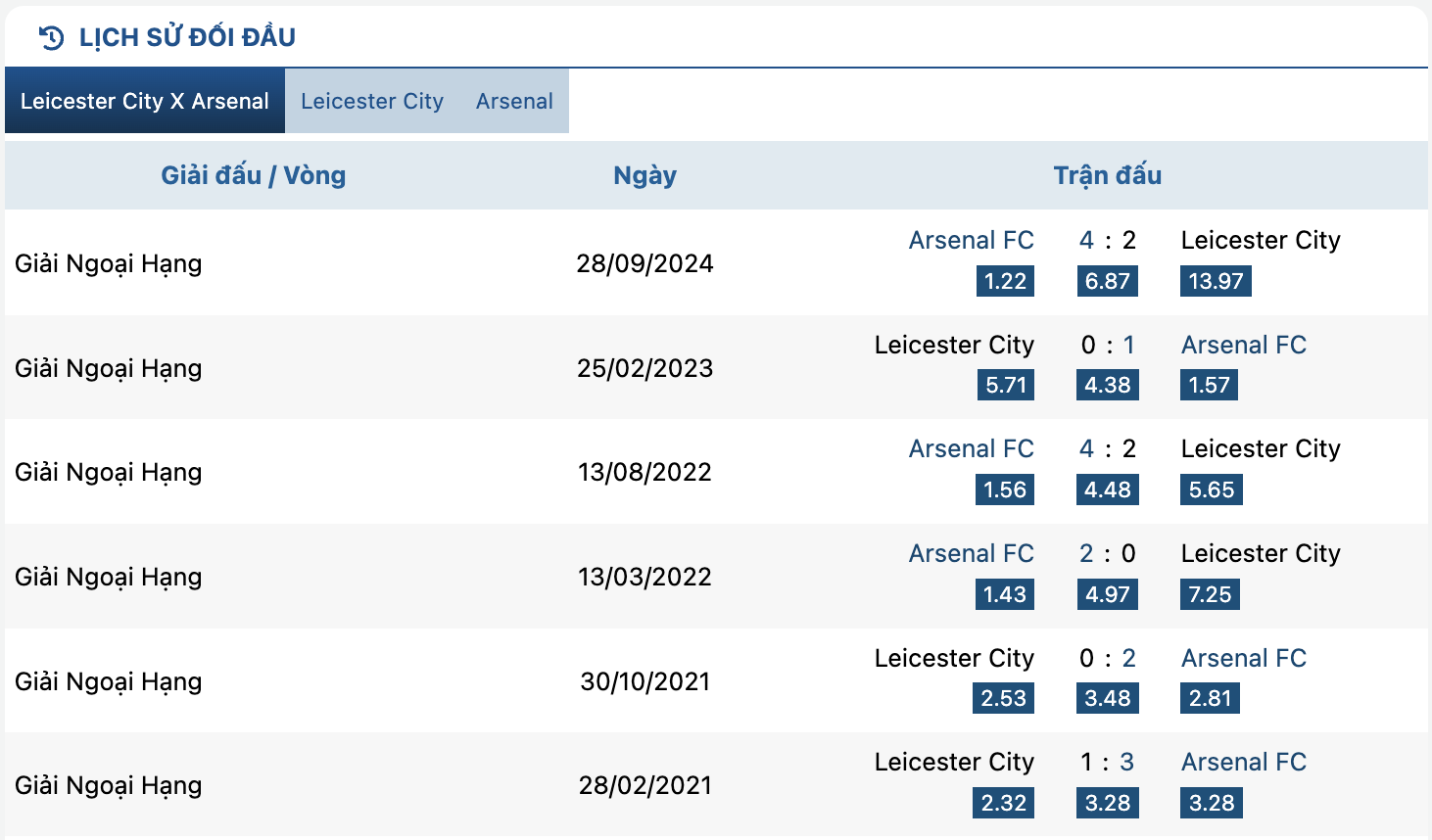Click the 2.32 odds badge
This screenshot has width=1432, height=840.
coord(1004,803)
